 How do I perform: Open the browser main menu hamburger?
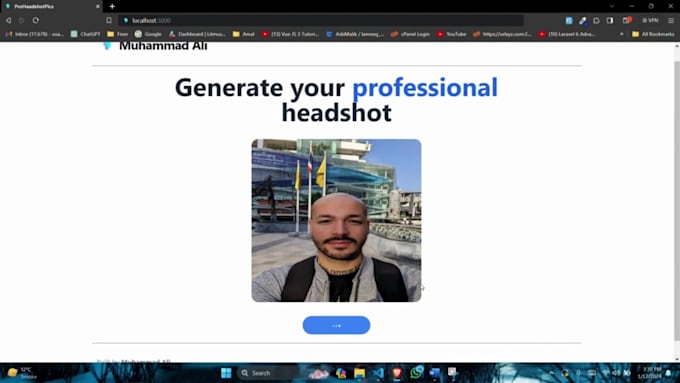671,20
